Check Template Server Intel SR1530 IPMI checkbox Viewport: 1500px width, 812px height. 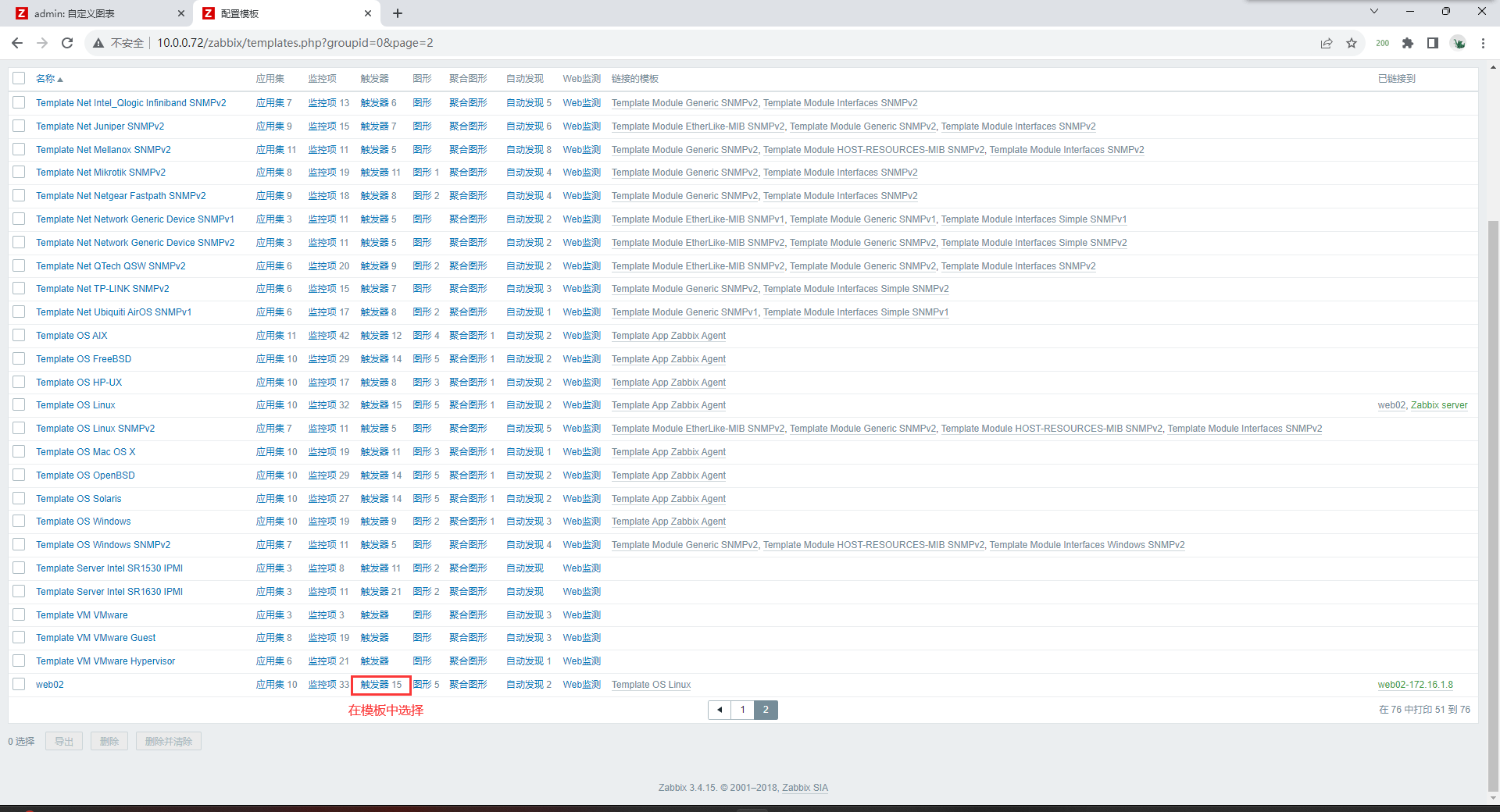point(19,568)
